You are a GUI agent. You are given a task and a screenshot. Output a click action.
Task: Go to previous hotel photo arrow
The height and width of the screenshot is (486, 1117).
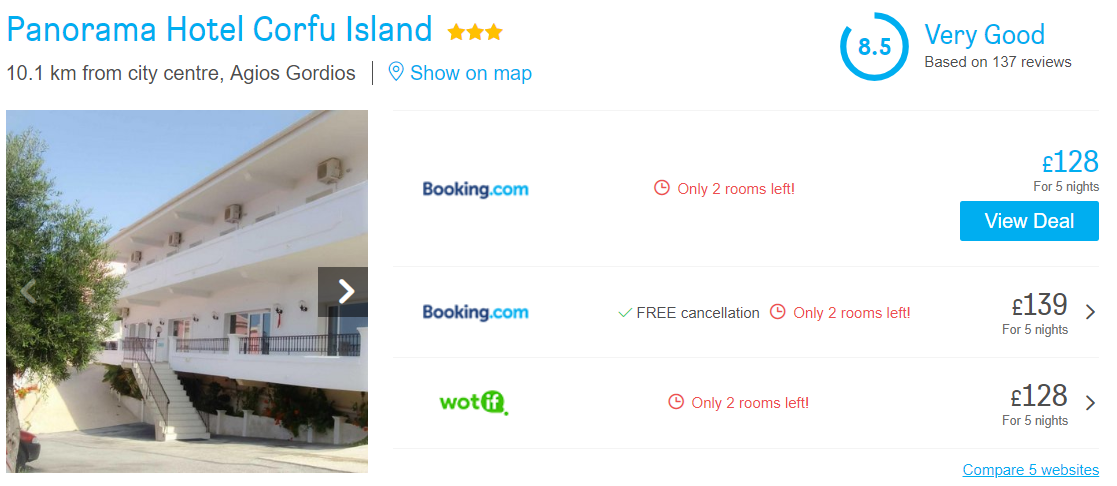[28, 291]
